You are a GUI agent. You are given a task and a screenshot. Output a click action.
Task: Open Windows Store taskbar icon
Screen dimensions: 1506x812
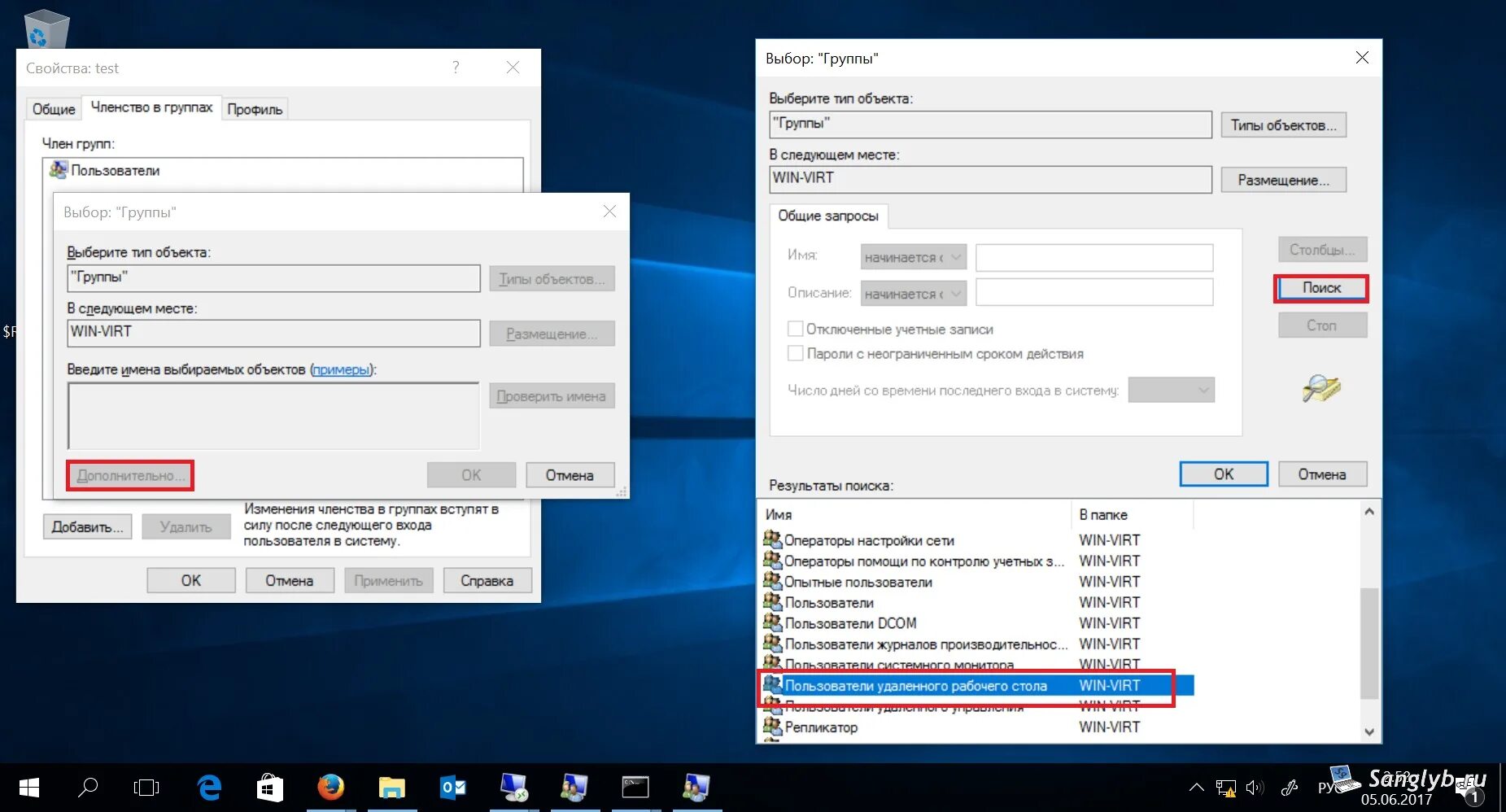click(270, 788)
